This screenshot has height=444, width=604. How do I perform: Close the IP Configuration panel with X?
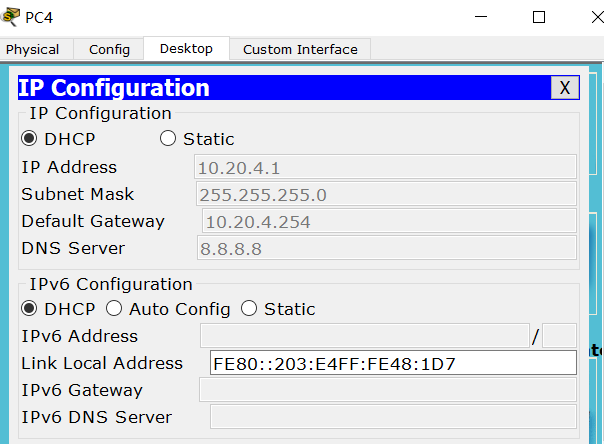click(x=565, y=88)
